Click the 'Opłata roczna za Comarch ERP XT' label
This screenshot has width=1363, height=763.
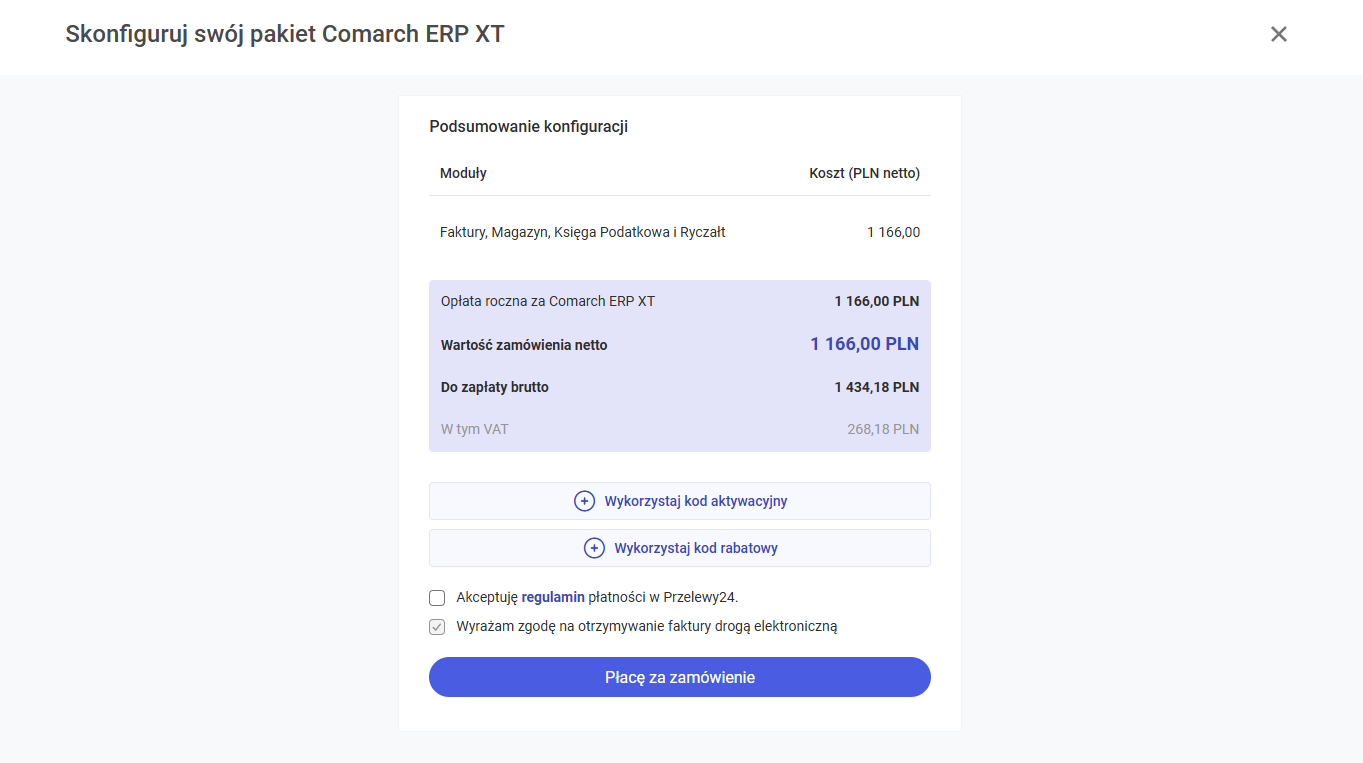[x=547, y=301]
